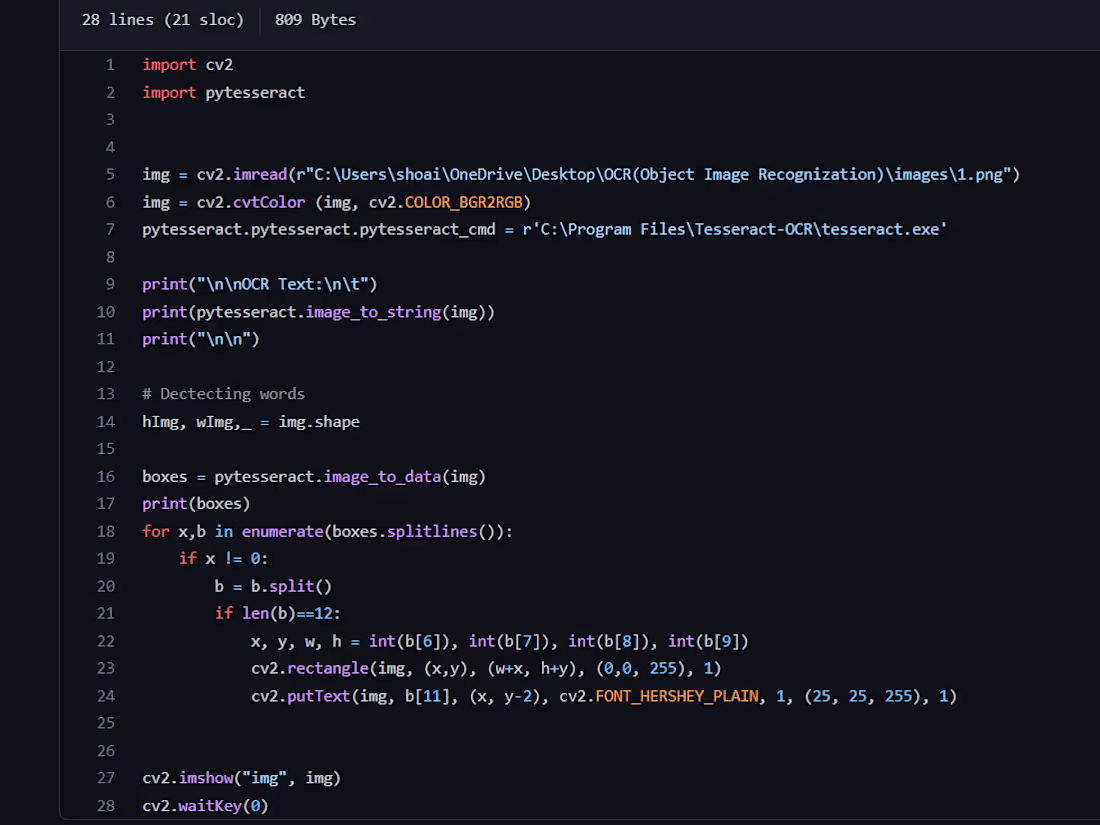
Task: Click the '809 Bytes' file size label
Action: [315, 20]
